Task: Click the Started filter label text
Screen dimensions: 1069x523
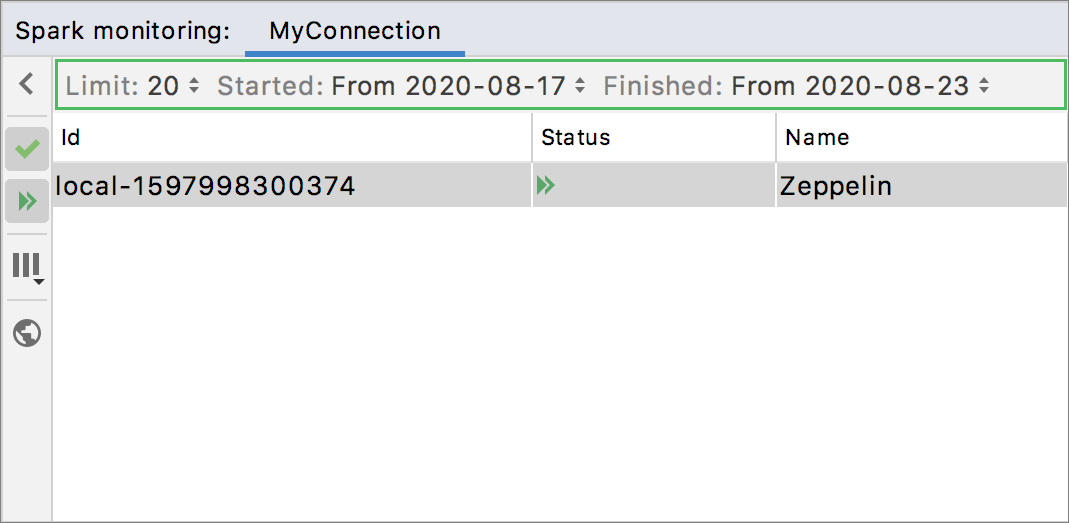Action: (x=270, y=86)
